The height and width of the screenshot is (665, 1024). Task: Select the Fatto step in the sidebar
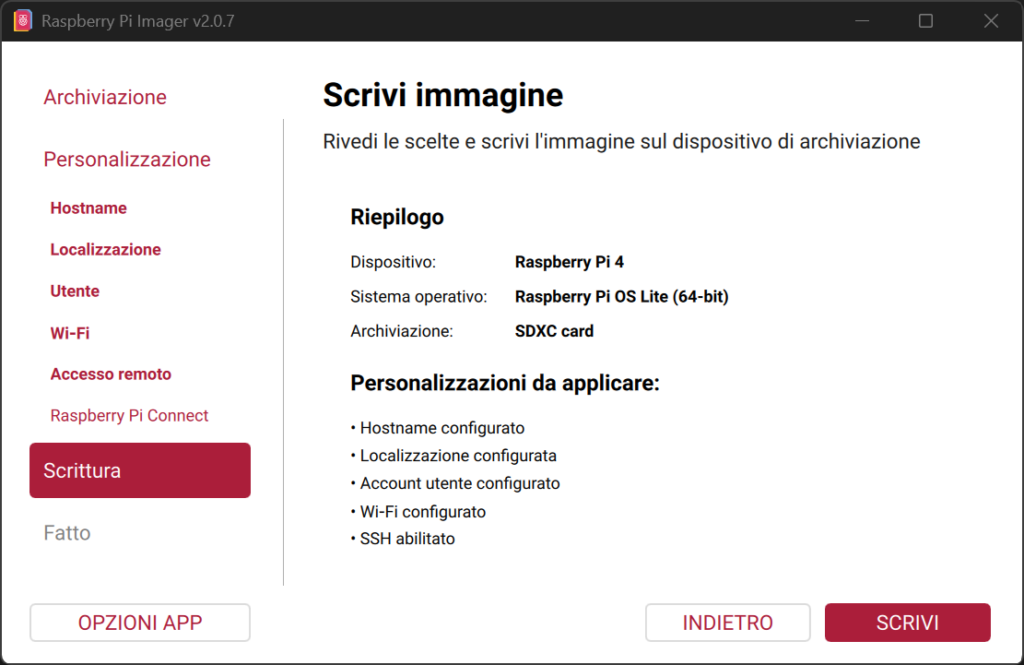tap(66, 533)
